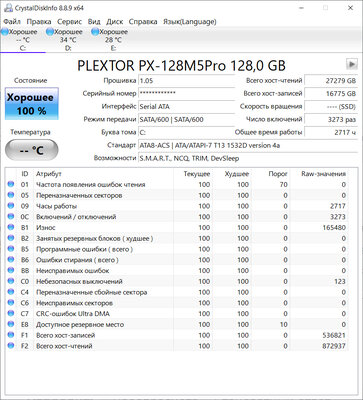Click the Хорошее 100 % health status button
Screen dimensions: 363x400
tap(32, 104)
